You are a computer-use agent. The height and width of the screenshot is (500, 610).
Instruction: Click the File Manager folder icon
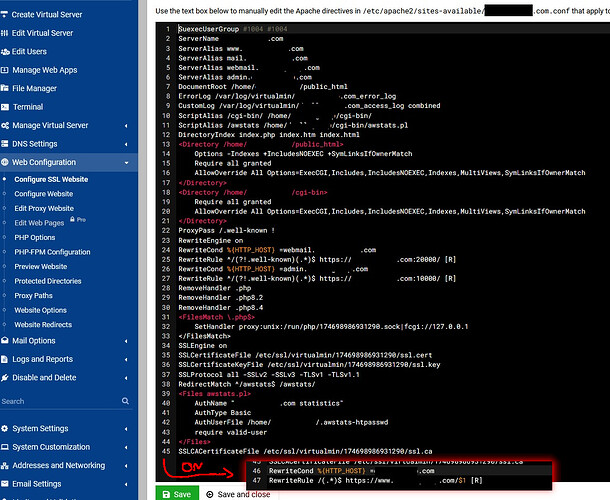(5, 88)
